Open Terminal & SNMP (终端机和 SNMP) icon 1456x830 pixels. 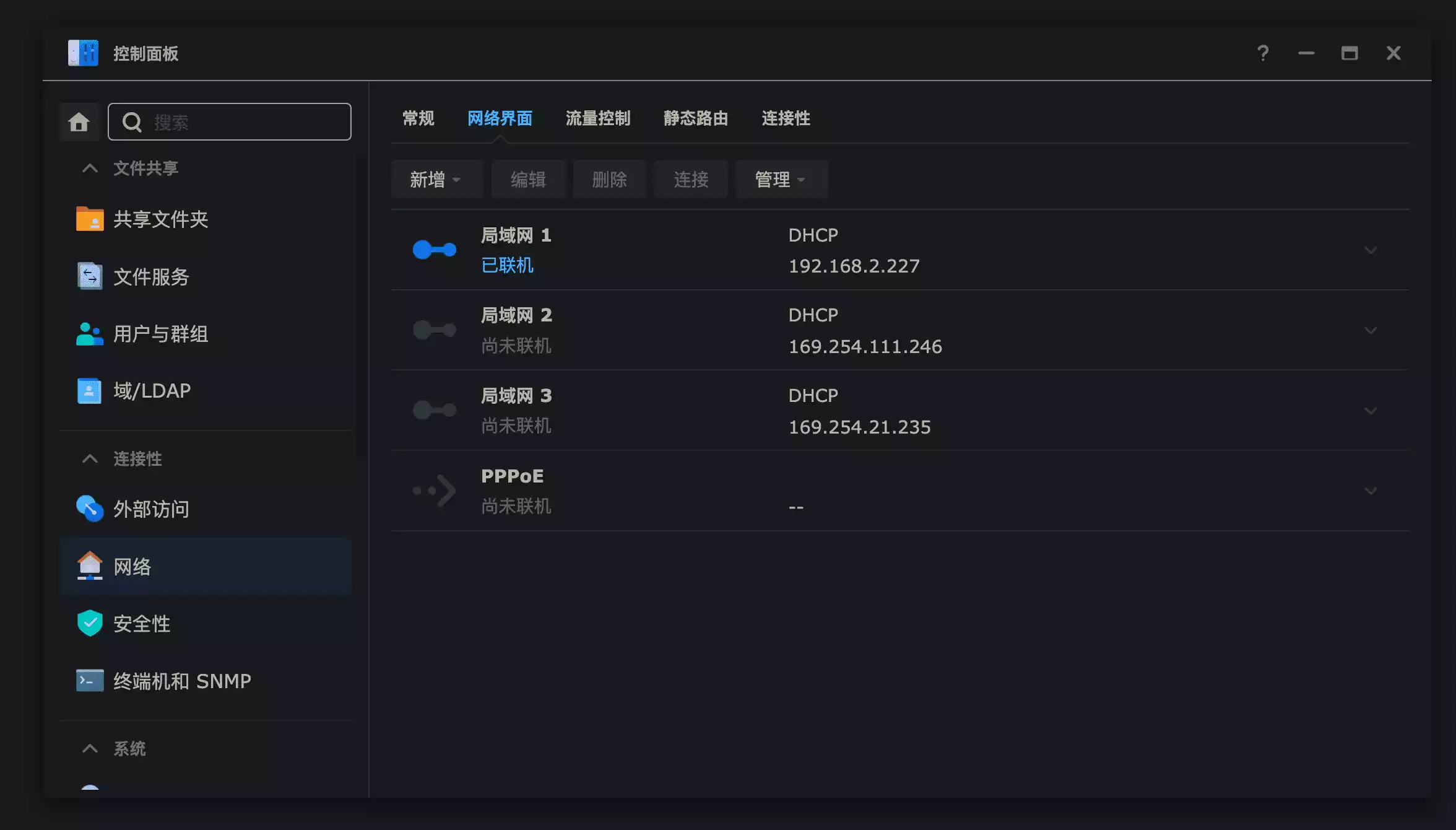click(90, 681)
